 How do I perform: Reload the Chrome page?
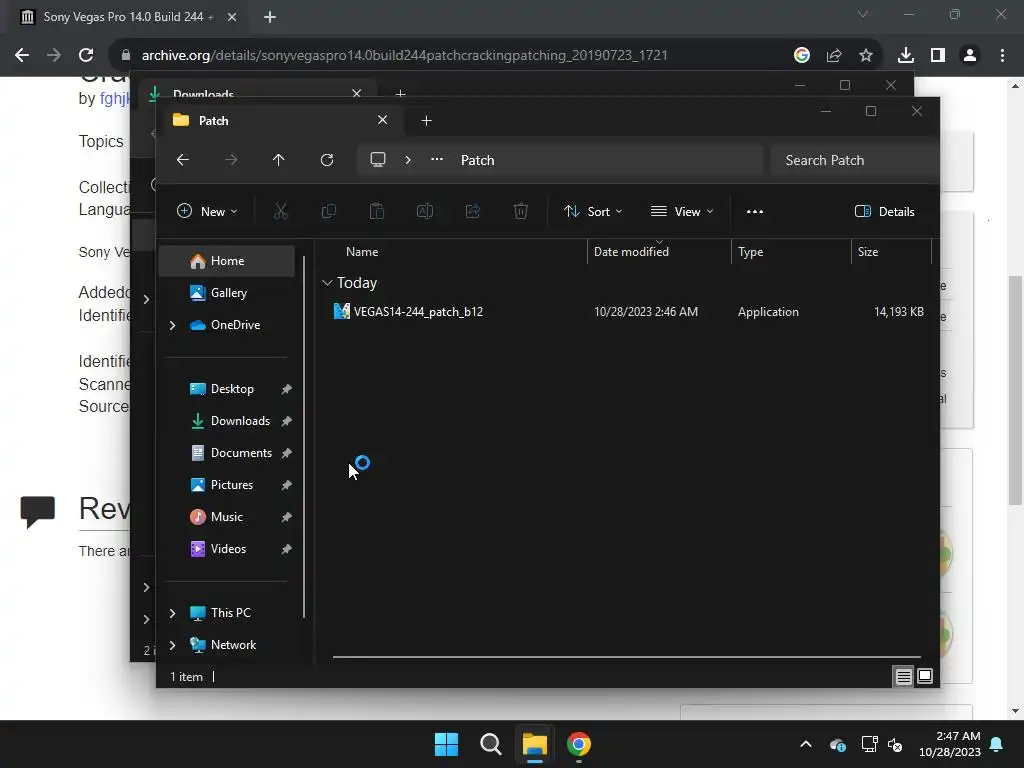point(86,56)
